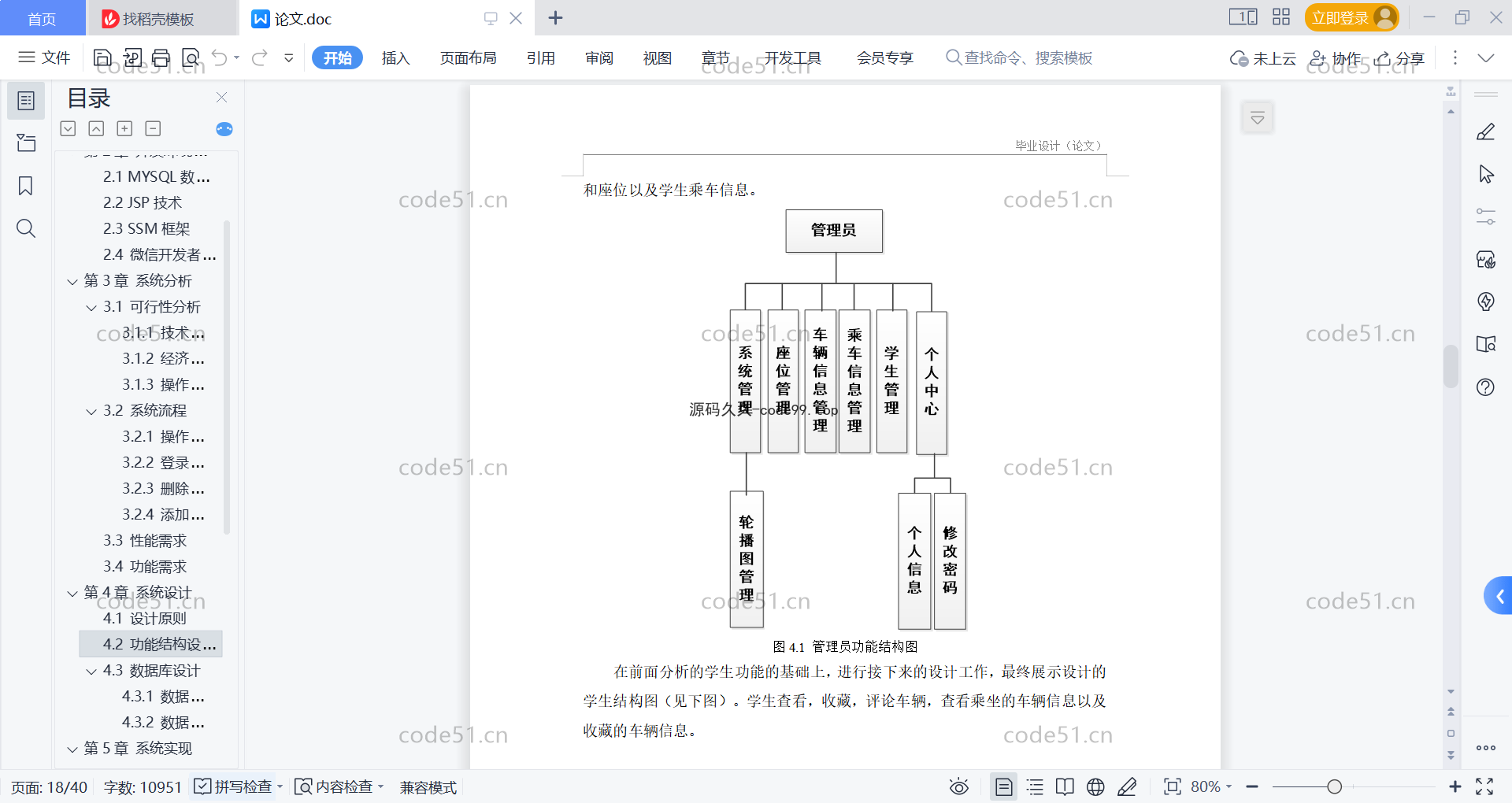Open quick access toolbar dropdown arrow

[x=289, y=57]
